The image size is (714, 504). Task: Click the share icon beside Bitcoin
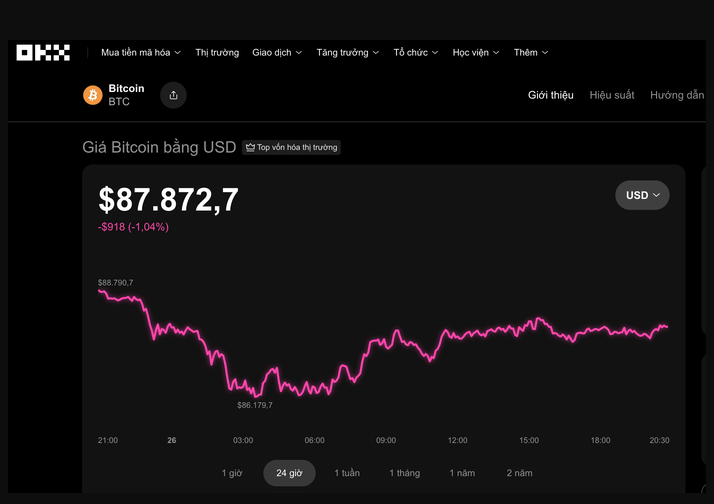point(173,95)
